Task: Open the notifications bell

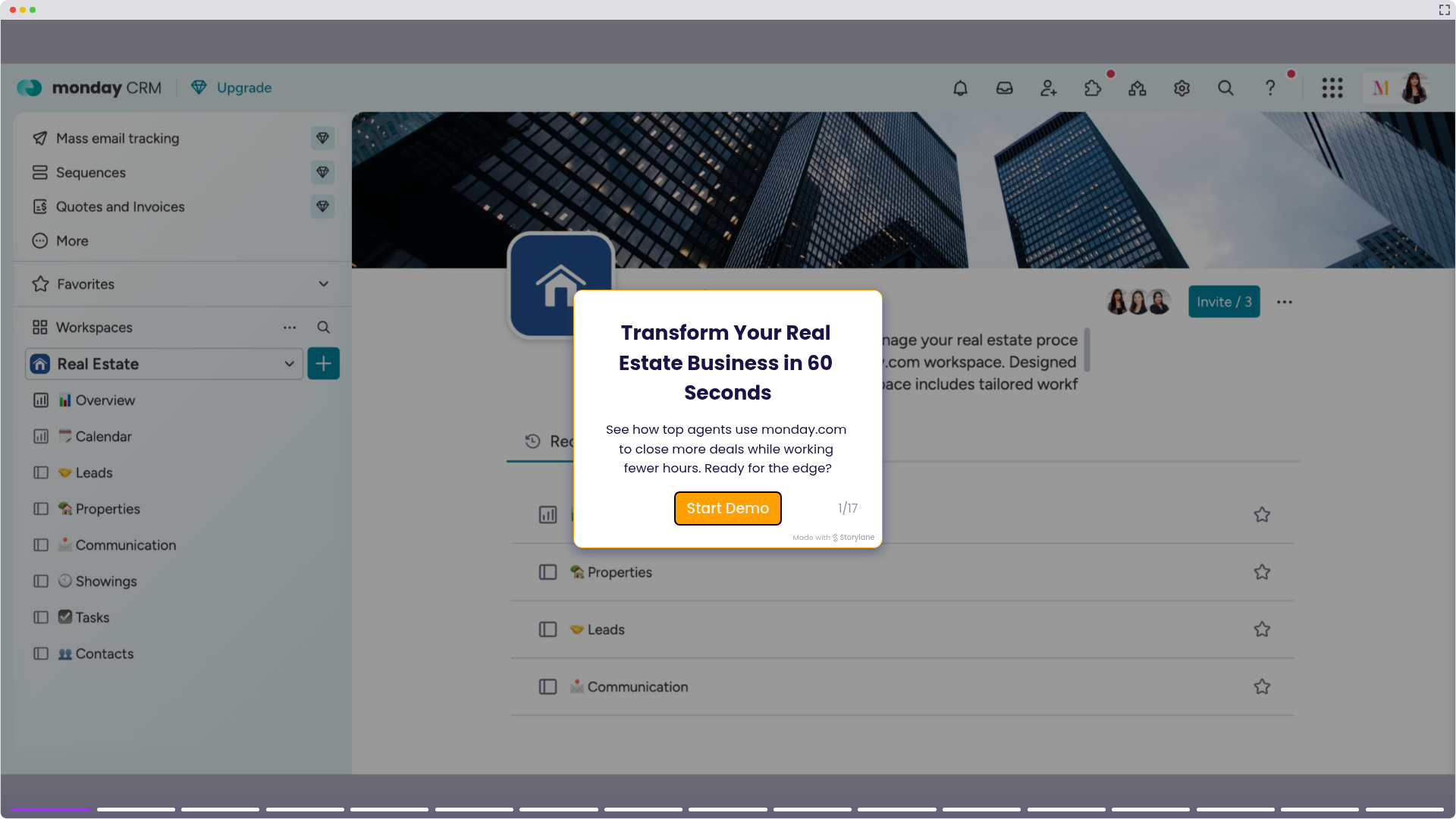Action: coord(959,88)
